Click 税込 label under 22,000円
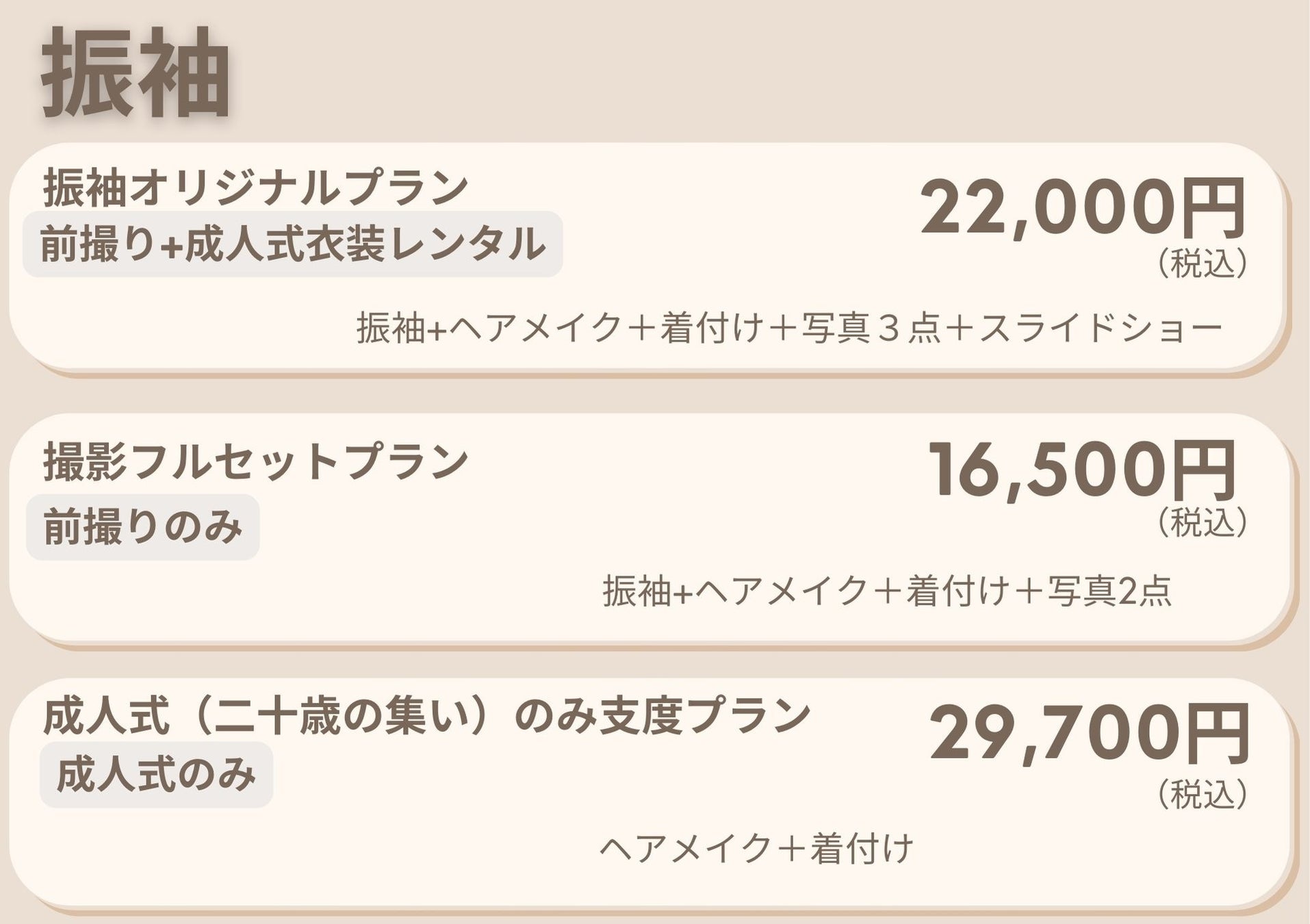 pos(1202,264)
